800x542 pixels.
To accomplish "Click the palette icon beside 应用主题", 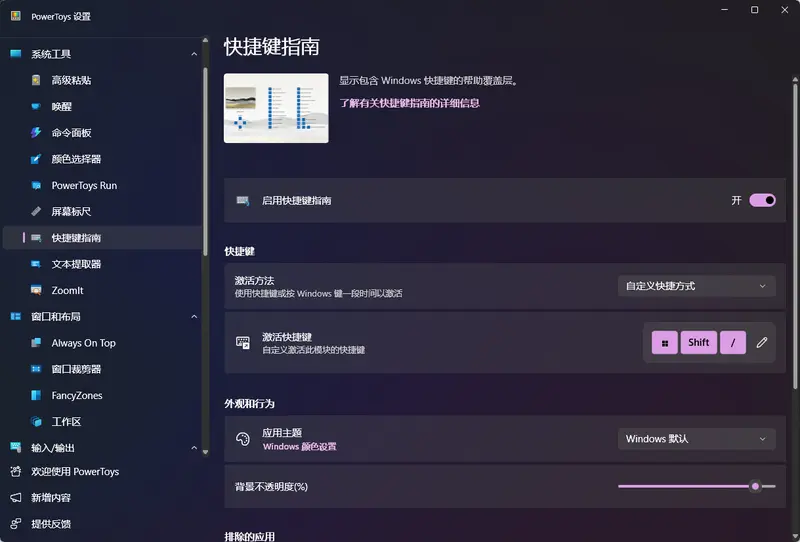I will pyautogui.click(x=243, y=439).
